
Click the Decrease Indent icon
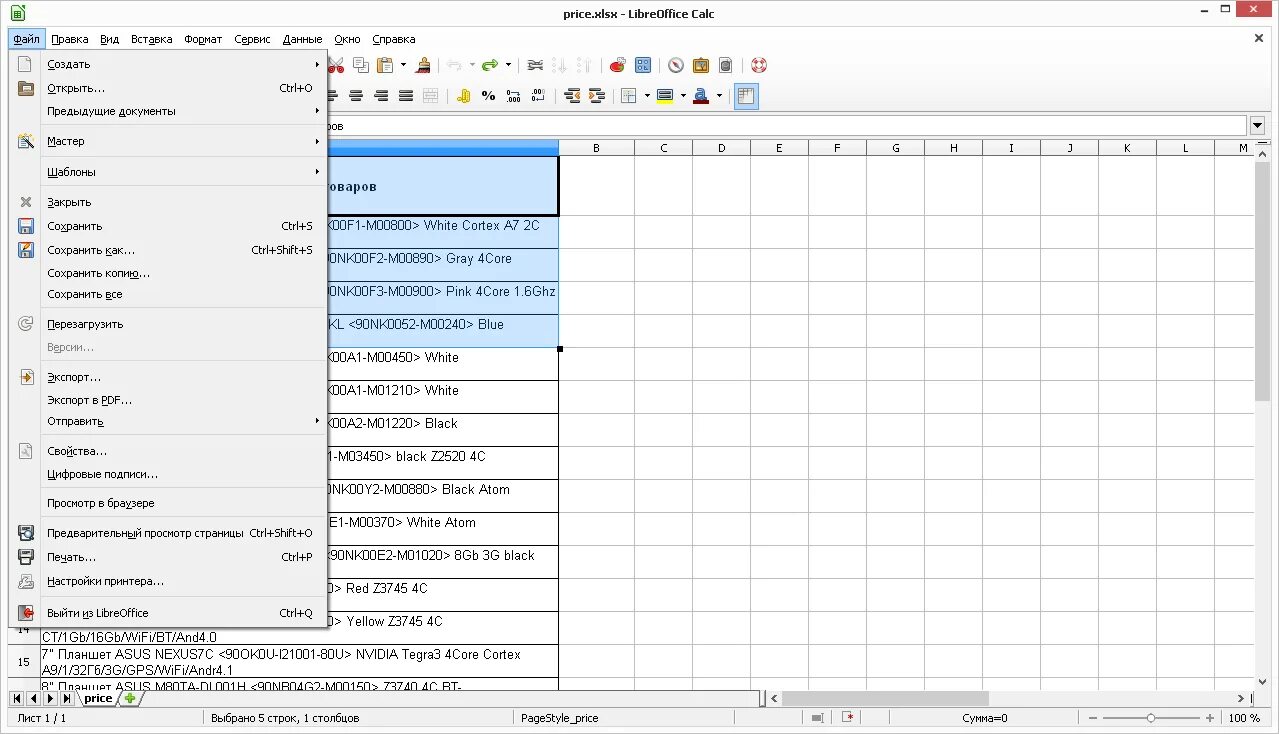click(x=572, y=96)
